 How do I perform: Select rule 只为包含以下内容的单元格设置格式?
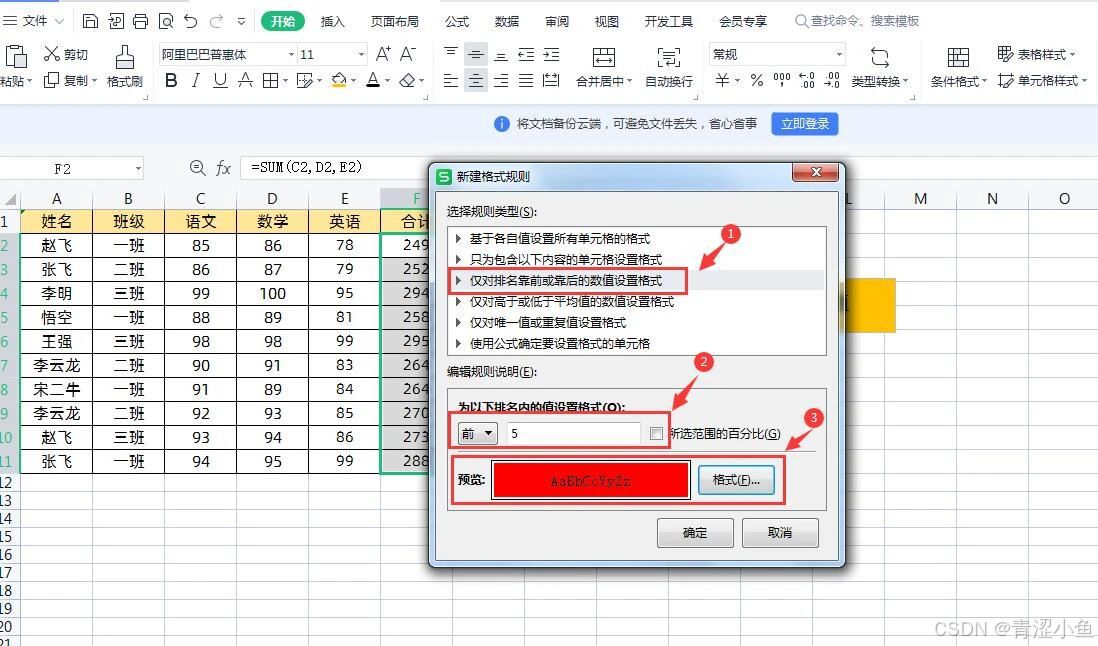click(566, 260)
